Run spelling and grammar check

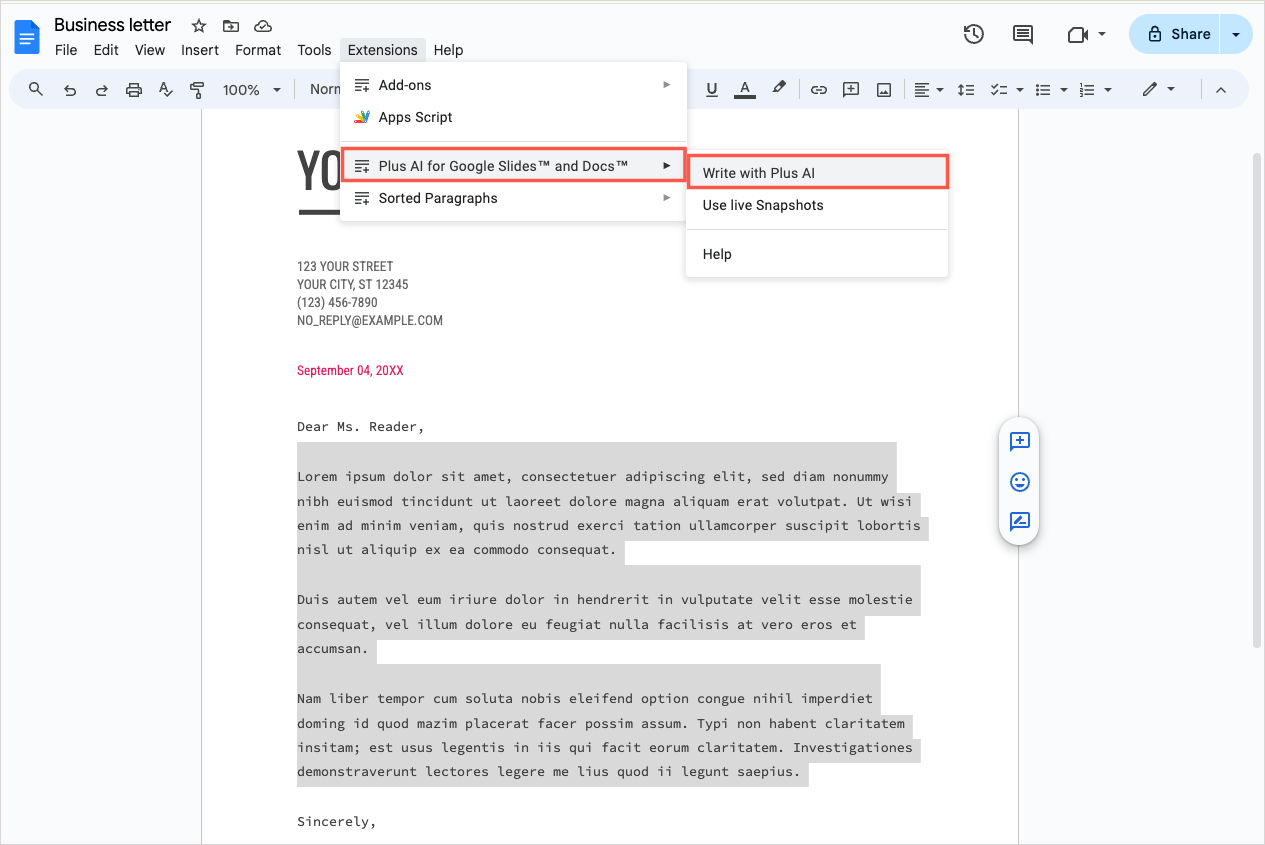pyautogui.click(x=166, y=90)
